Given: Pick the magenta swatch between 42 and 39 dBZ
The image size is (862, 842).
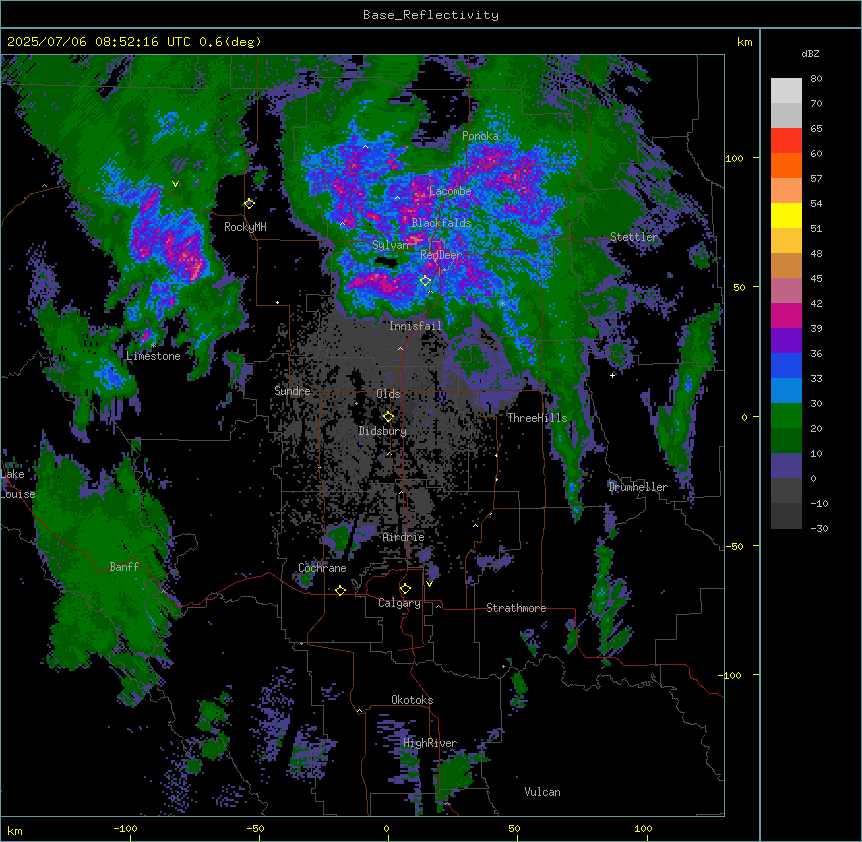Looking at the screenshot, I should pyautogui.click(x=786, y=315).
